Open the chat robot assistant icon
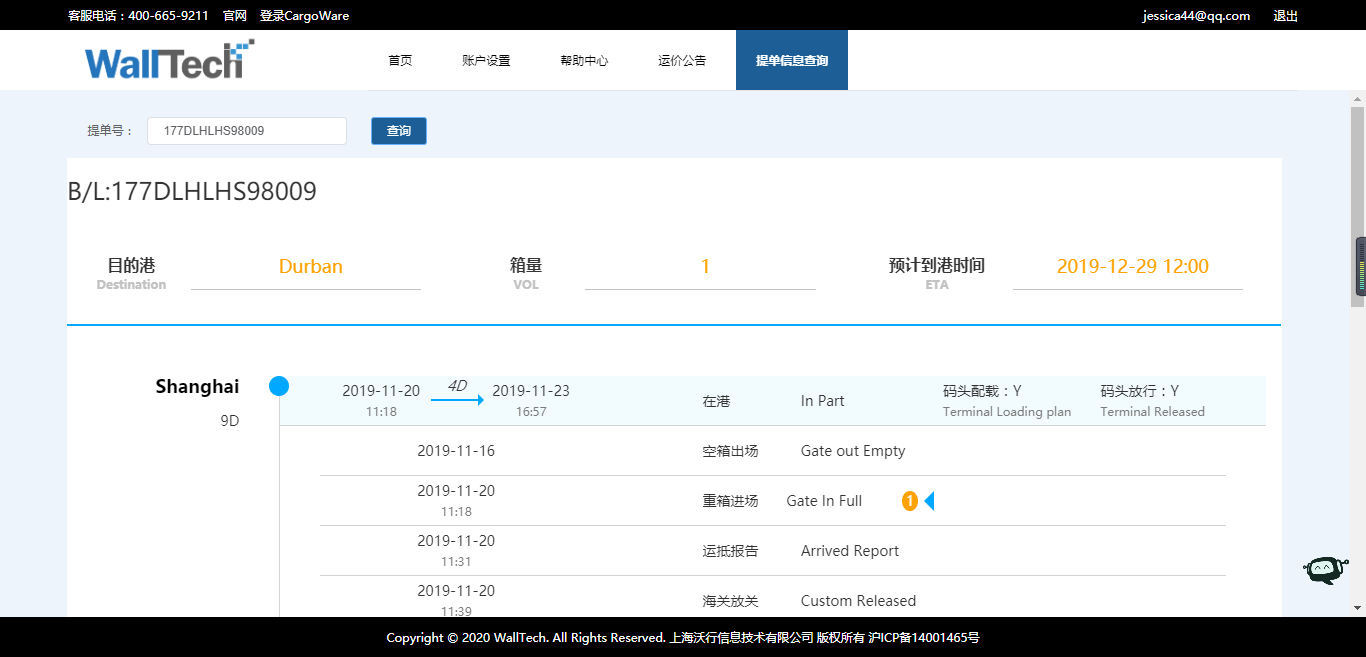1366x657 pixels. coord(1325,569)
